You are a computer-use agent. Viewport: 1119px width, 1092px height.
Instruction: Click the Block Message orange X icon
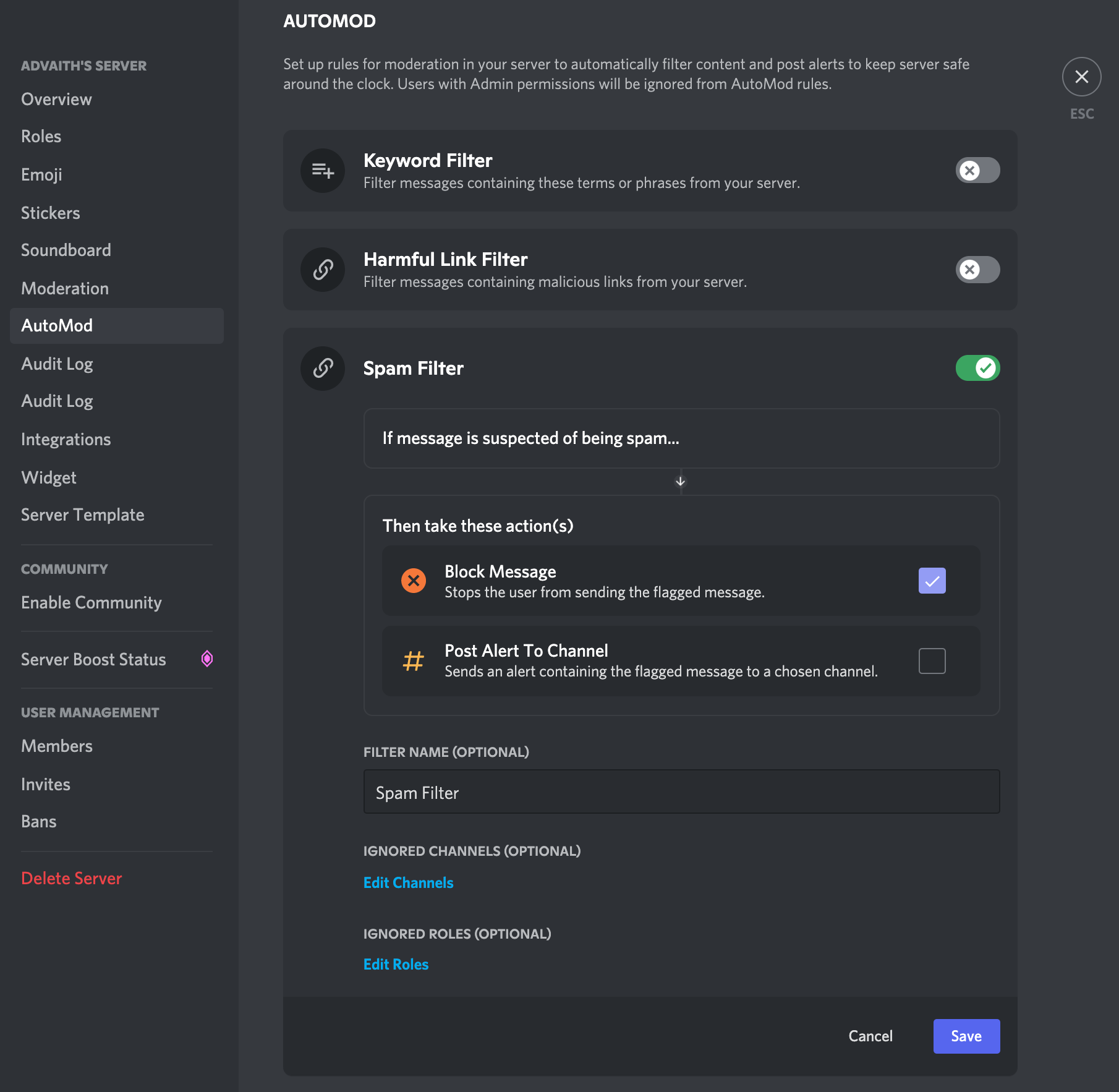coord(413,580)
